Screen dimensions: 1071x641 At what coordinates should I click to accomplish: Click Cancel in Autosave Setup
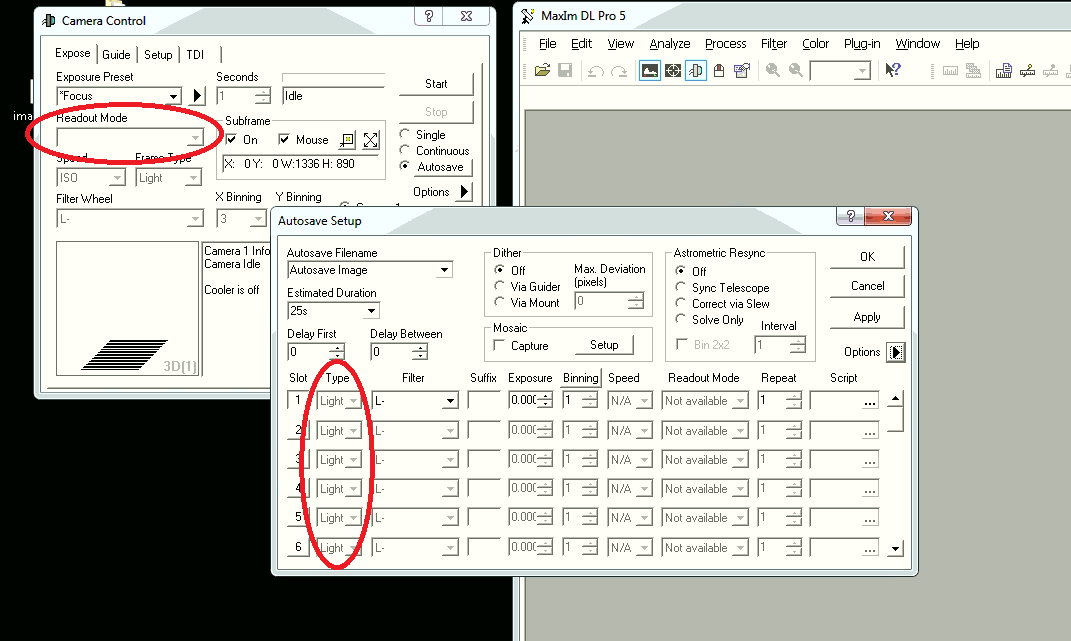tap(867, 286)
